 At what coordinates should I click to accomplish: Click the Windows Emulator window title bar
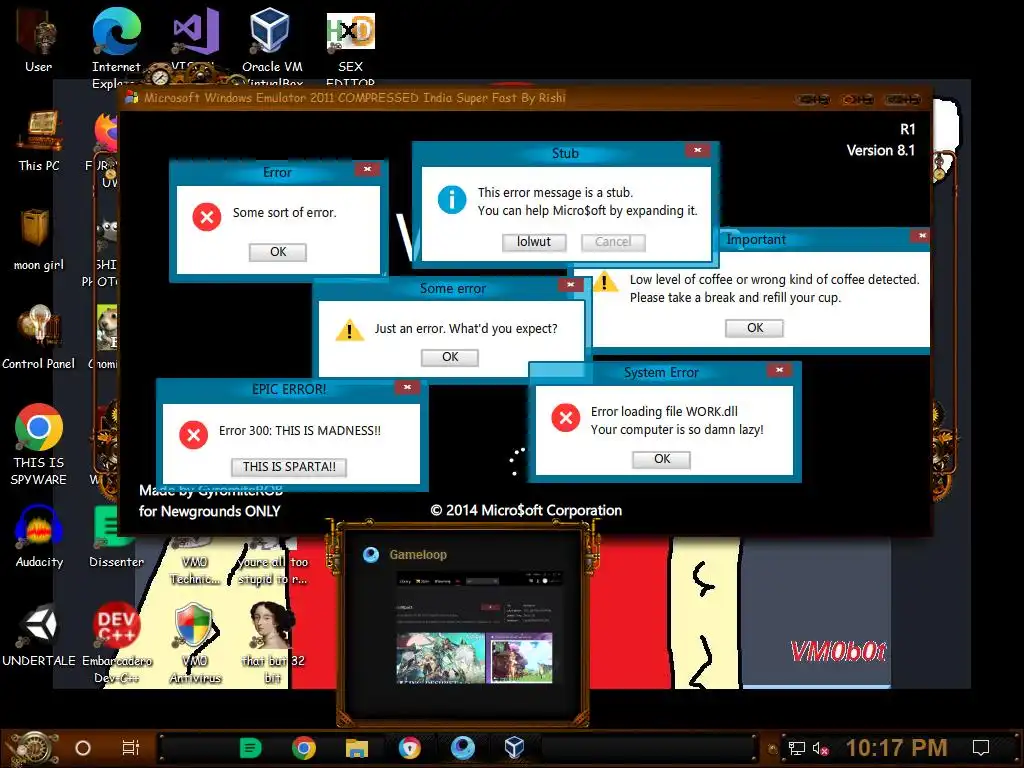526,98
